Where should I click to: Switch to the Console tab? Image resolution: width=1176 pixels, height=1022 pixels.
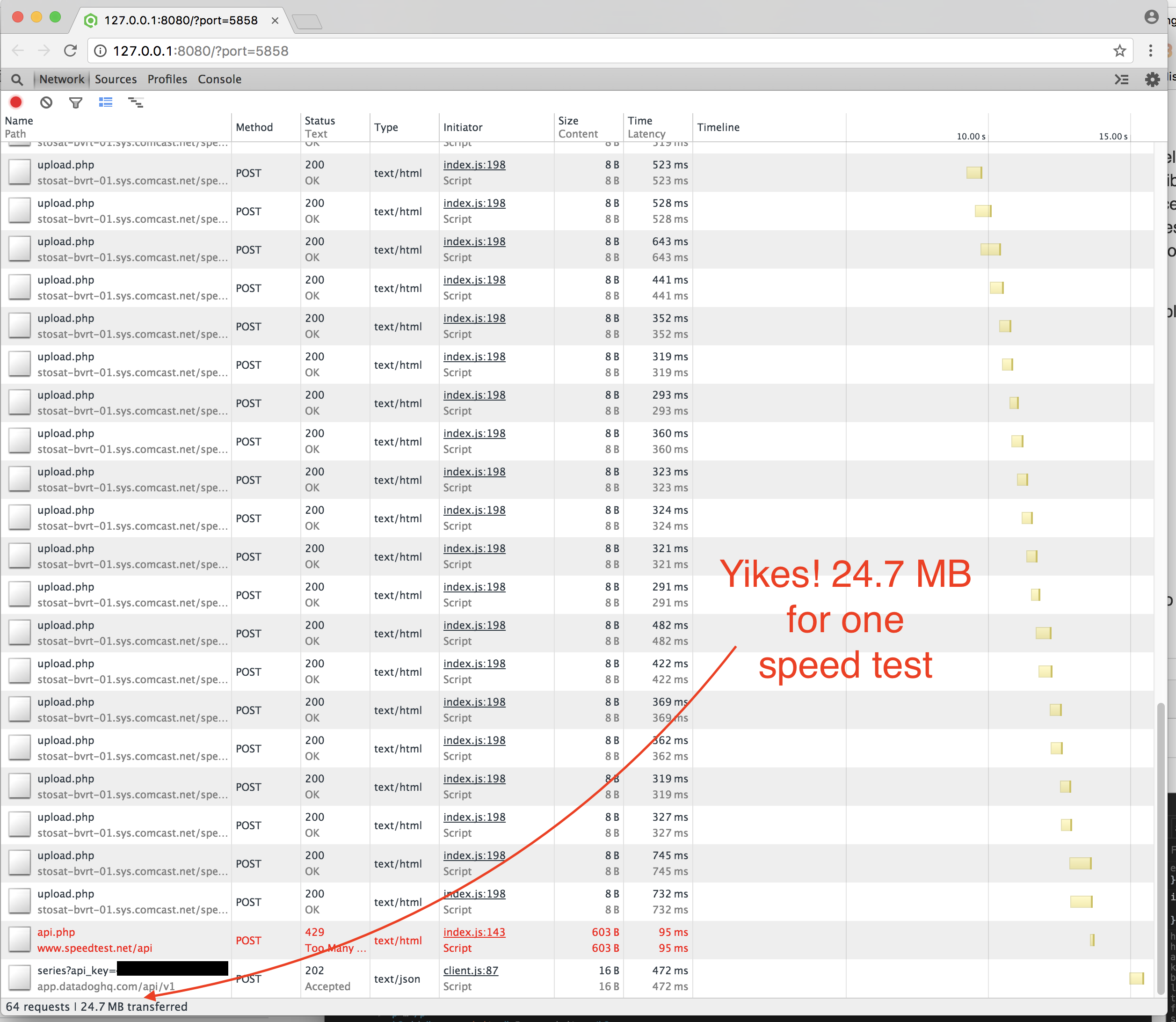click(219, 79)
